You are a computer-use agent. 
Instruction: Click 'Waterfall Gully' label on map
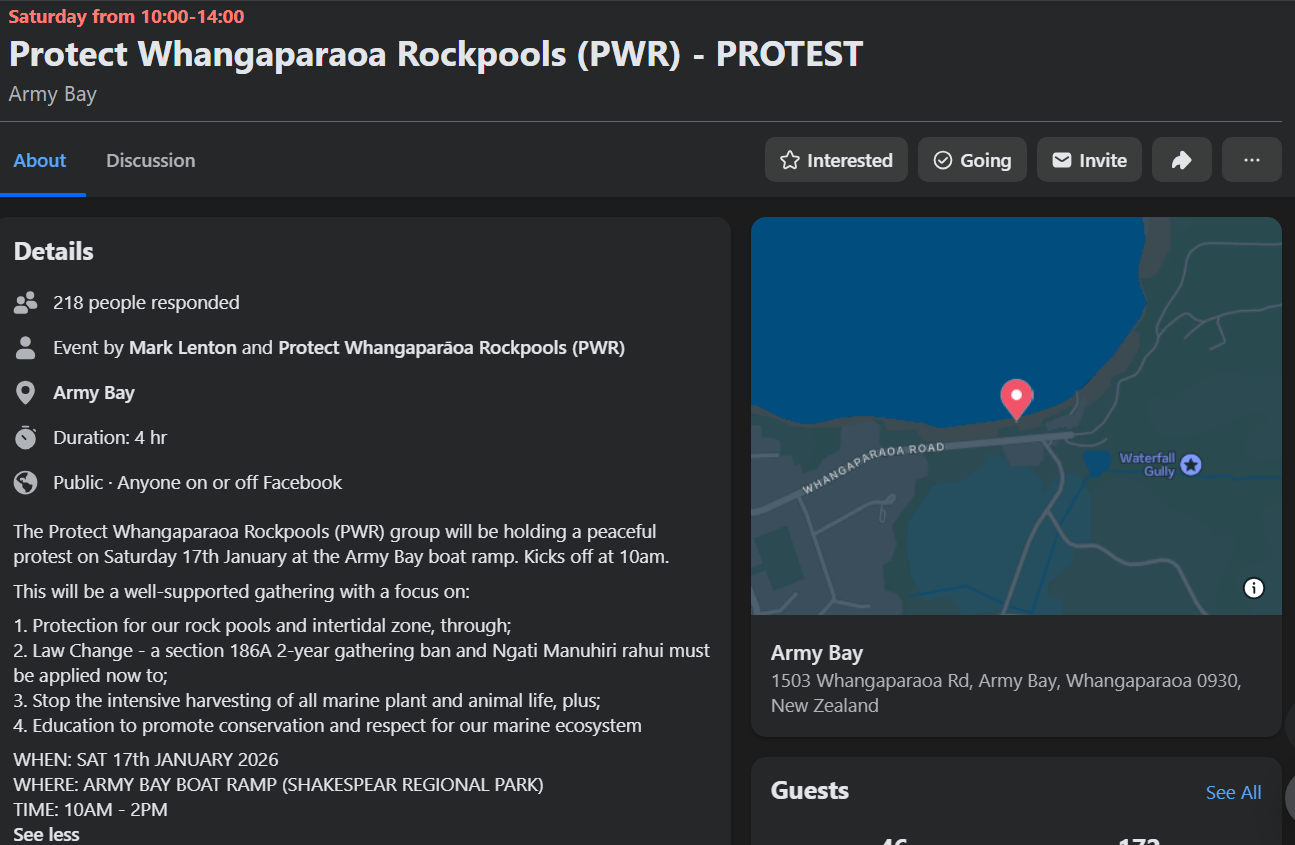(1147, 464)
